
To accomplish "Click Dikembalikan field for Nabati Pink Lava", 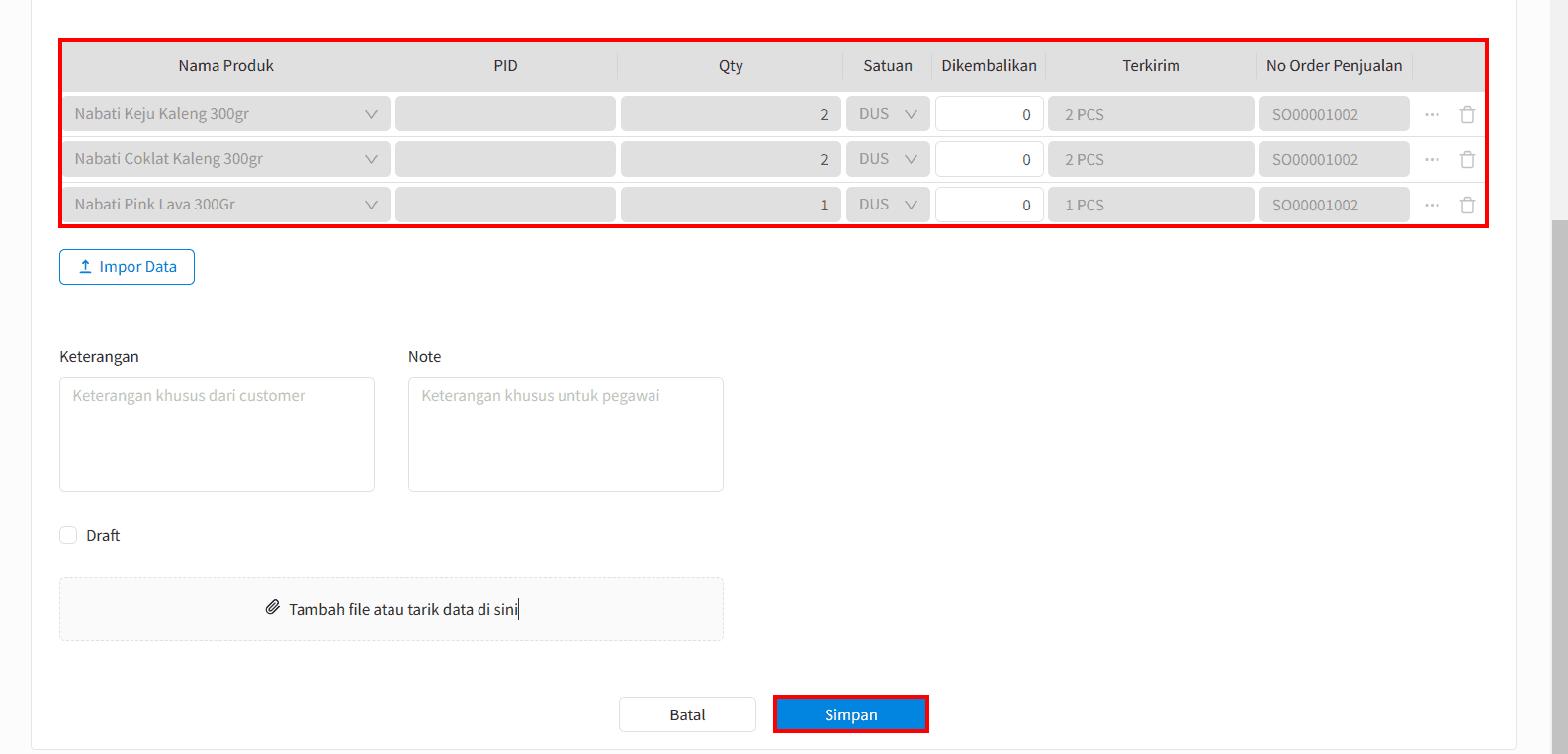I will 989,205.
